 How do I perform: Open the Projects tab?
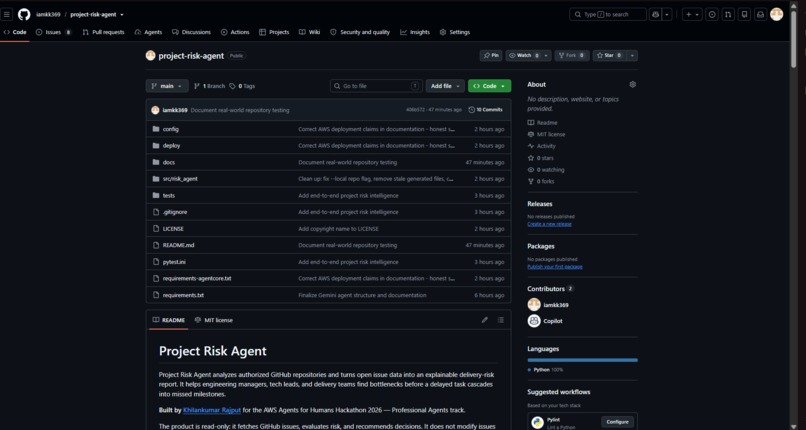tap(274, 32)
